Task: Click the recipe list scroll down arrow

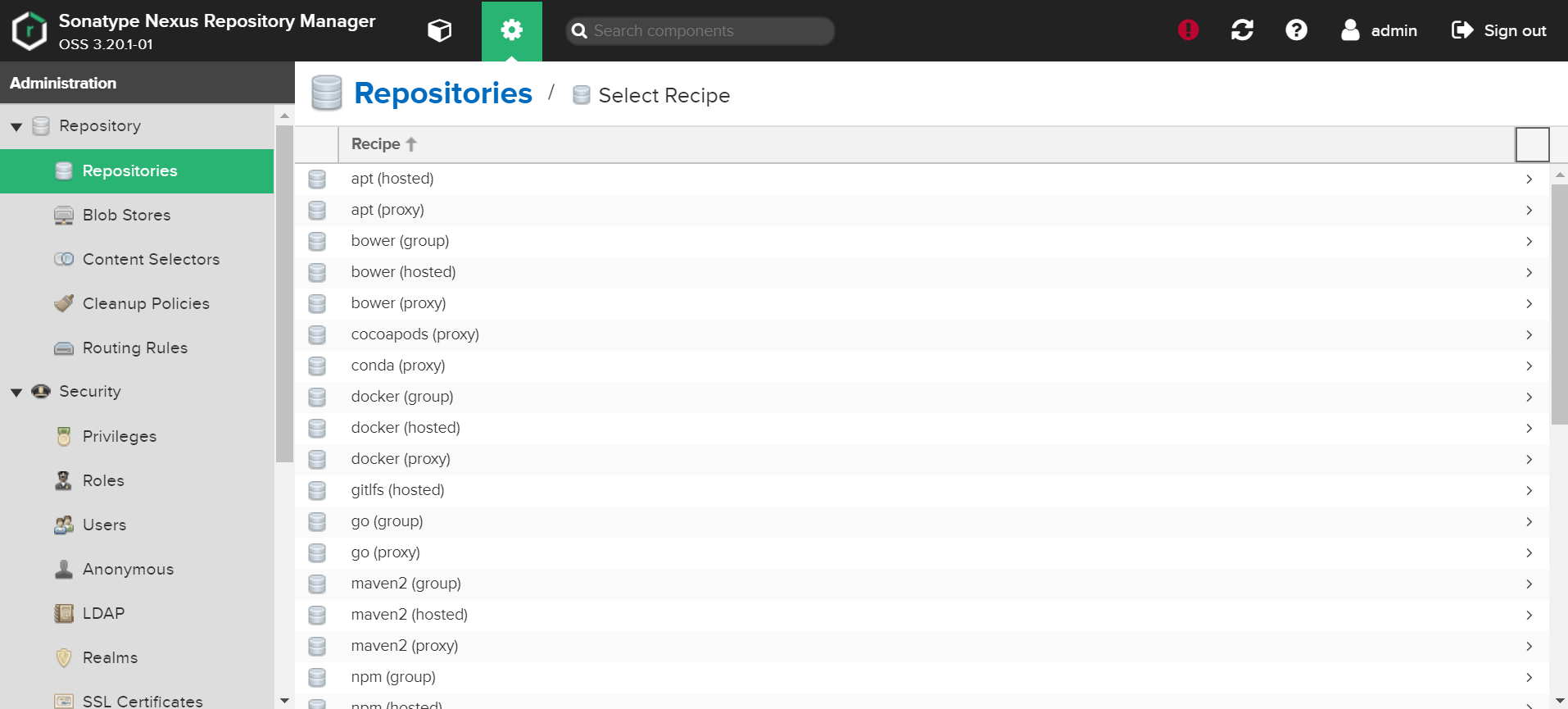Action: 1560,701
